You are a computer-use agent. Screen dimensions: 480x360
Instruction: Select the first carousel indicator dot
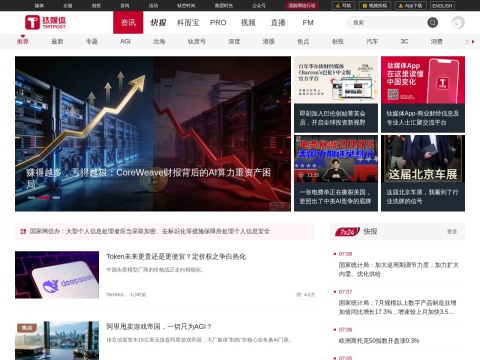(31, 198)
